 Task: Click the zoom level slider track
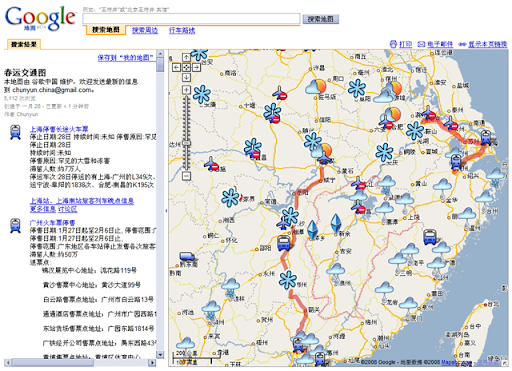click(186, 133)
